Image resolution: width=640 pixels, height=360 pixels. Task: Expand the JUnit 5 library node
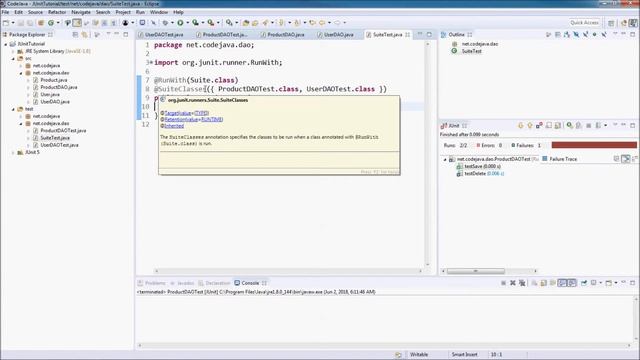pos(13,152)
